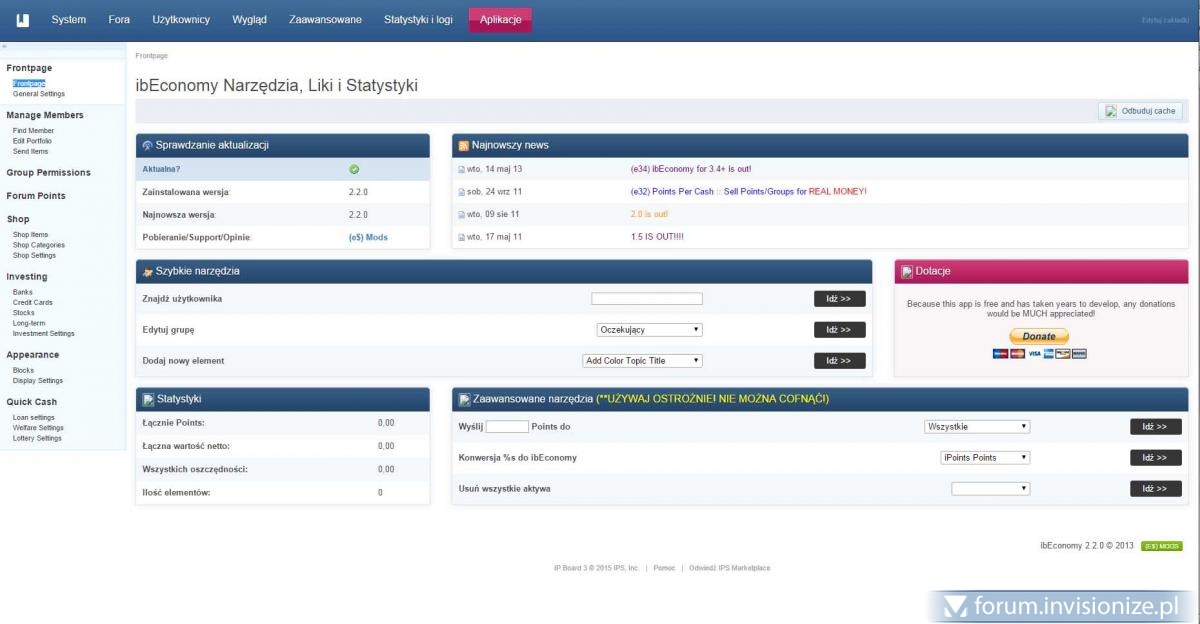Click the RSS icon beside Najnowszy news

pyautogui.click(x=464, y=145)
